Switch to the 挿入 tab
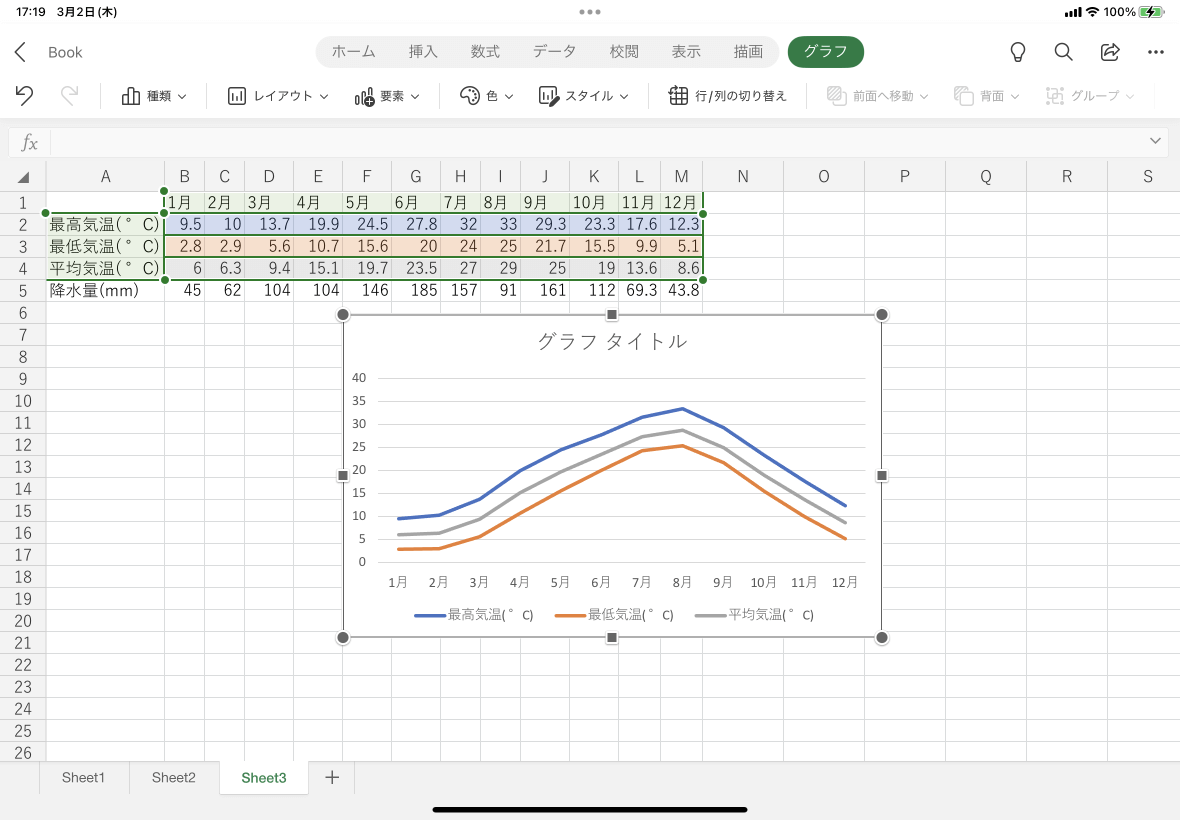The height and width of the screenshot is (820, 1180). [x=423, y=51]
